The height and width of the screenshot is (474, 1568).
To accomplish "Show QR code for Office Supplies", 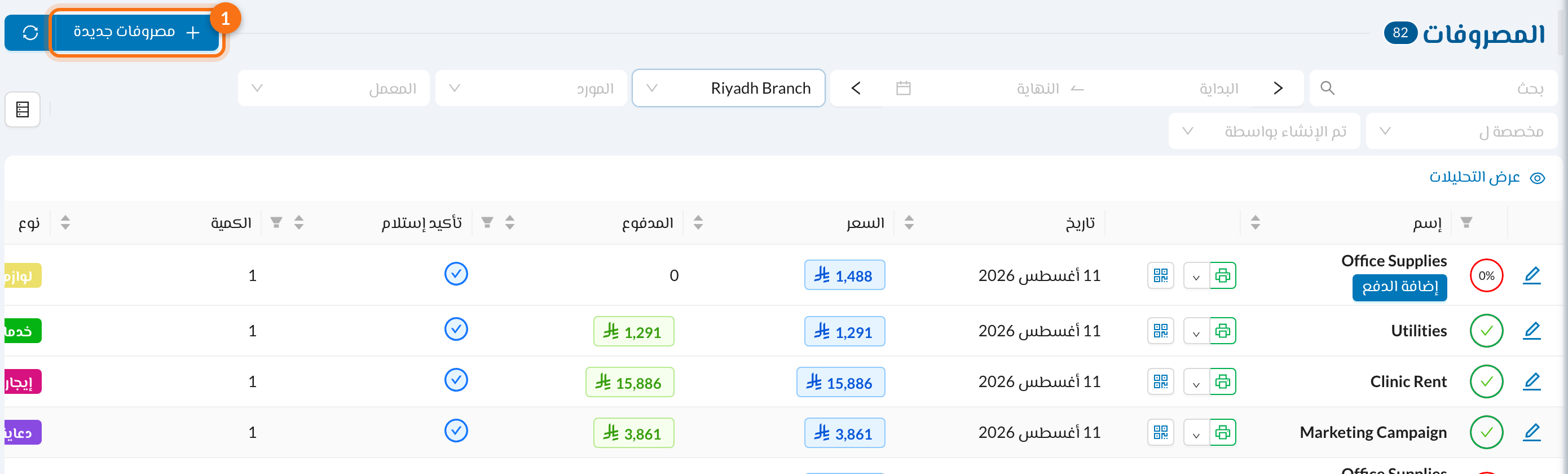I will coord(1161,276).
